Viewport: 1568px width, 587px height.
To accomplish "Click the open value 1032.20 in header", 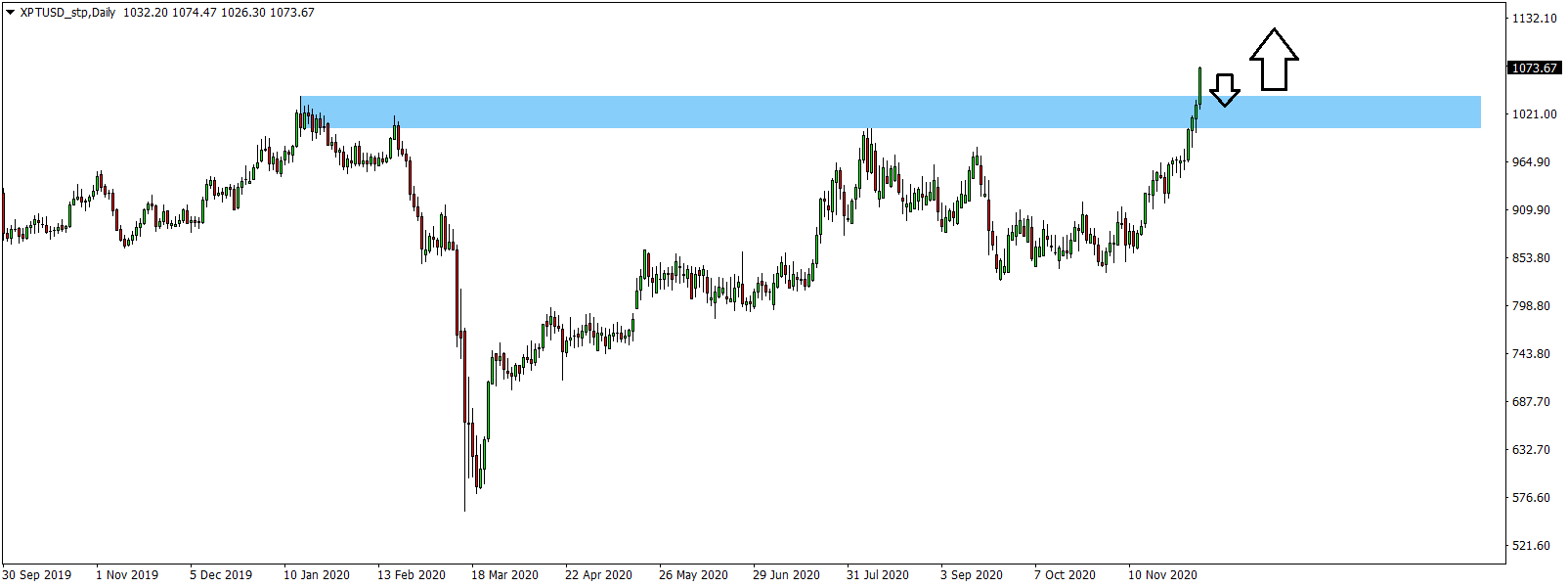I will 145,13.
